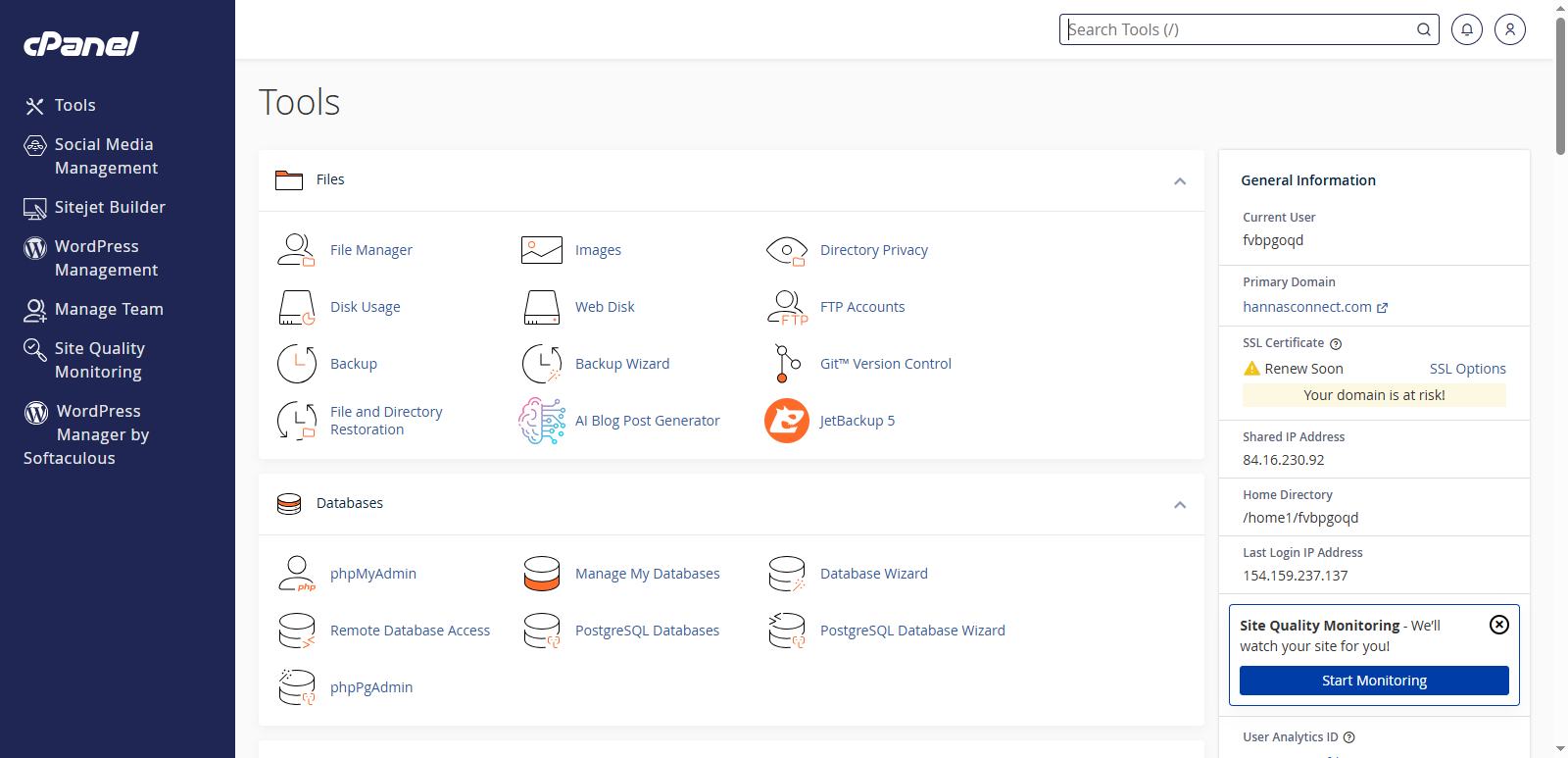Viewport: 1568px width, 758px height.
Task: Open the phpMyAdmin icon
Action: click(x=296, y=574)
